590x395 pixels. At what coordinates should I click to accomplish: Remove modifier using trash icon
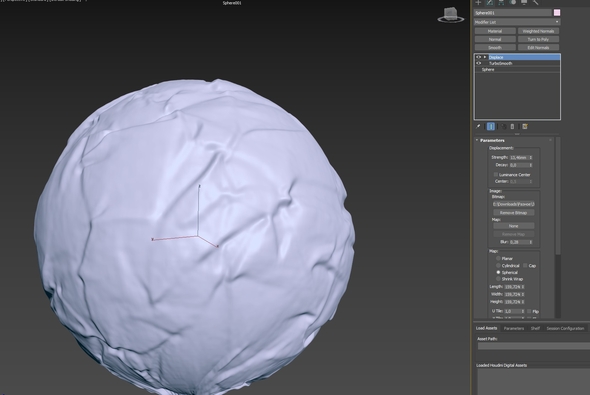(512, 127)
